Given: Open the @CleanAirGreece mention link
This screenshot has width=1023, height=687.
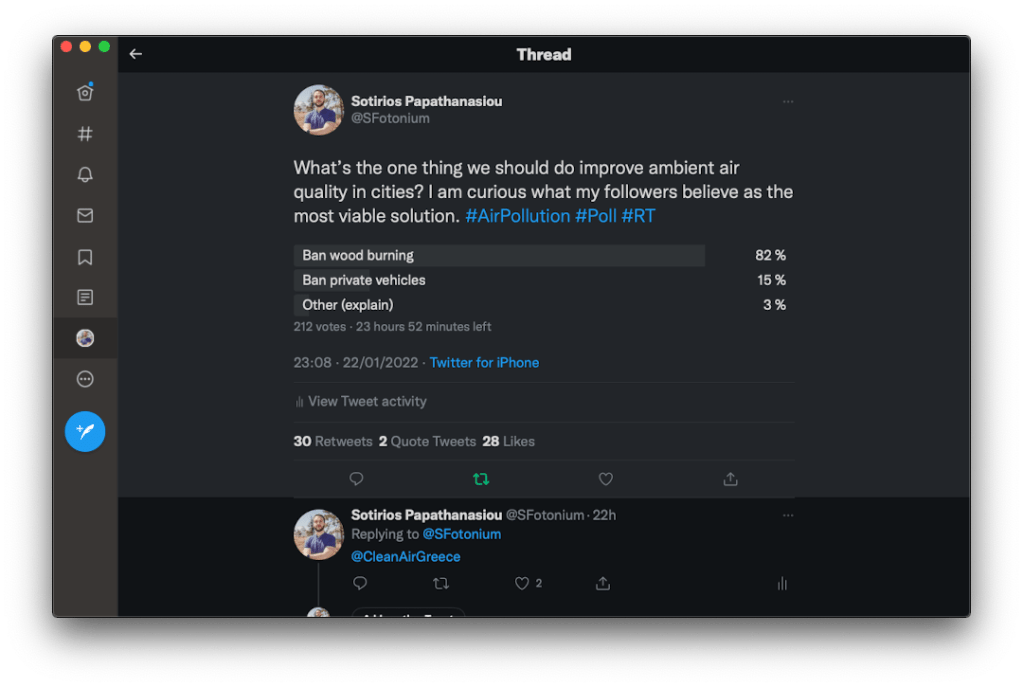Looking at the screenshot, I should (x=405, y=557).
